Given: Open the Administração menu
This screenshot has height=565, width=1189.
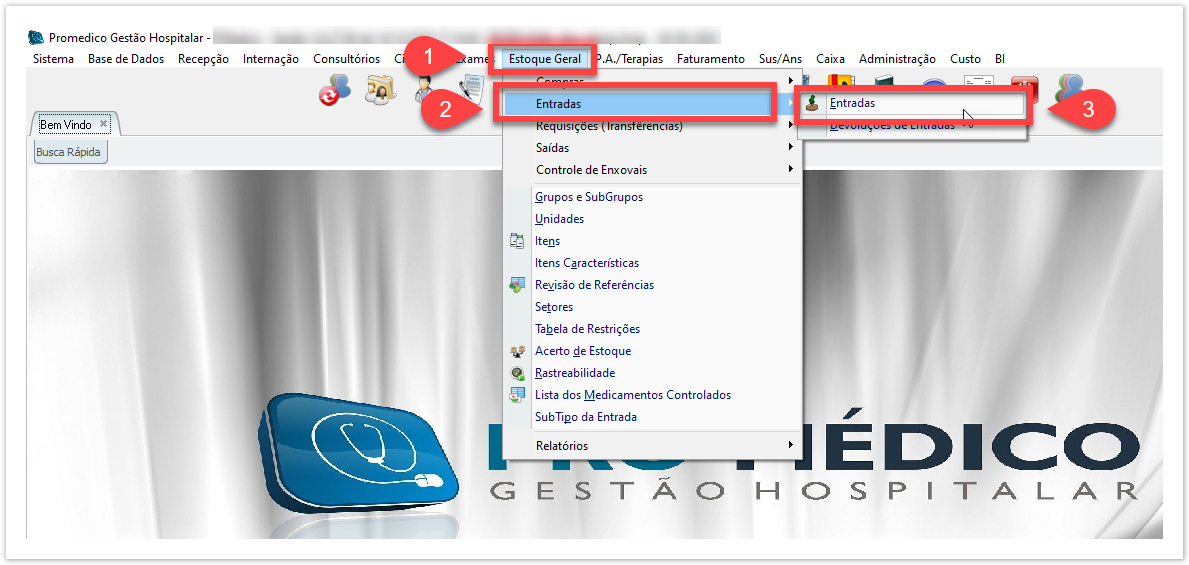Looking at the screenshot, I should pos(897,59).
